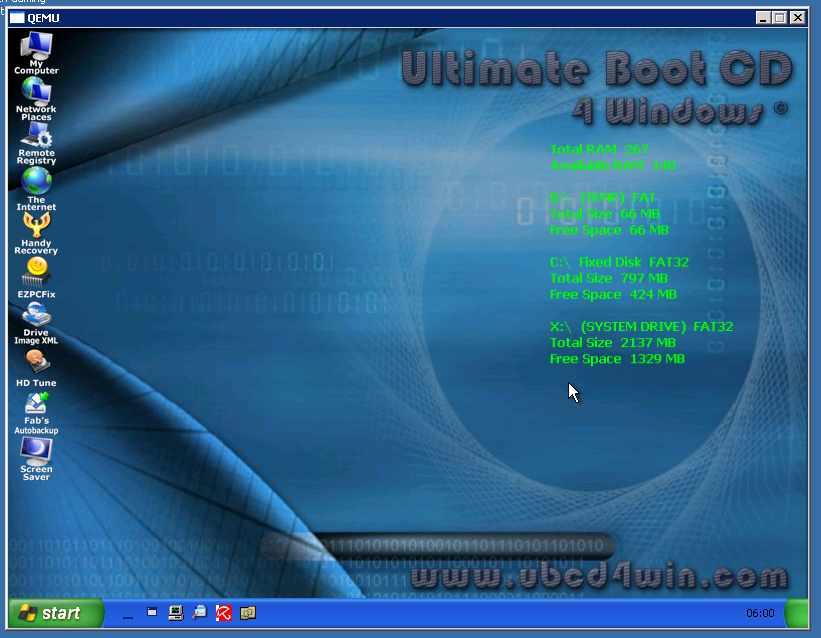821x638 pixels.
Task: Close the QEMU window
Action: point(797,18)
